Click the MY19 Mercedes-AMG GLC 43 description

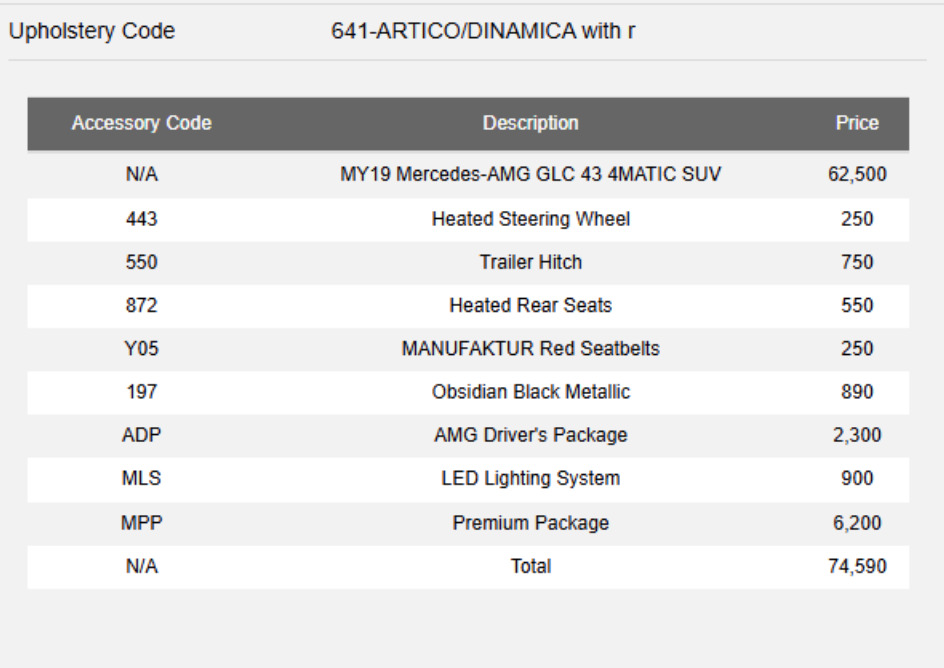[x=530, y=175]
